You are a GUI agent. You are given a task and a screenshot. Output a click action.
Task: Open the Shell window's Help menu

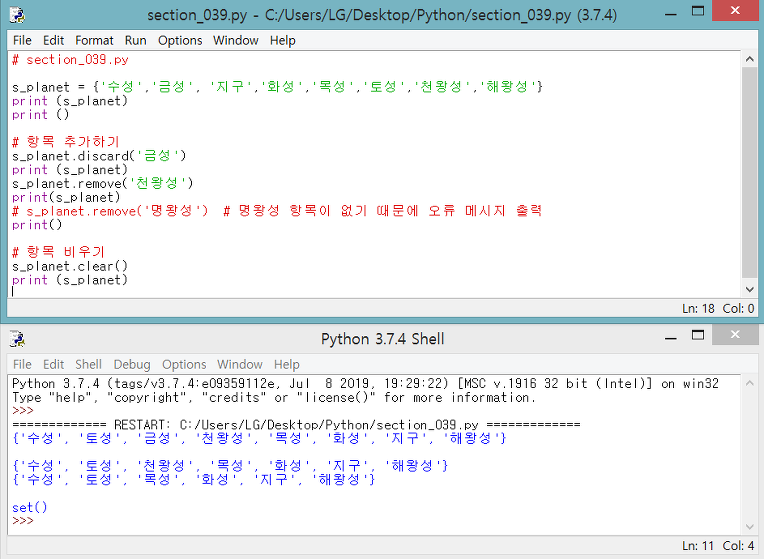tap(286, 365)
